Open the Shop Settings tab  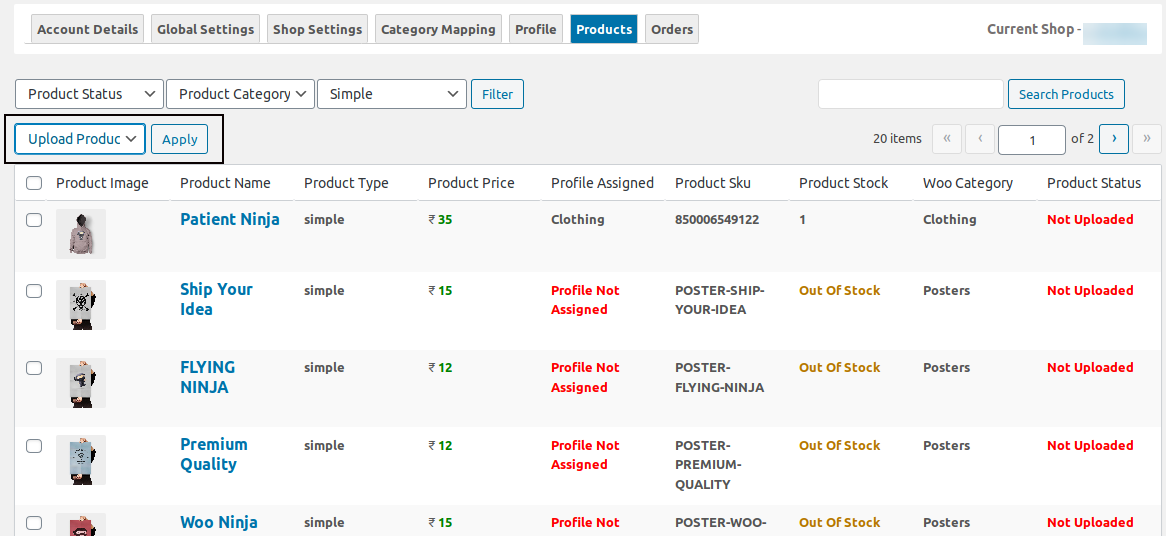pos(318,29)
